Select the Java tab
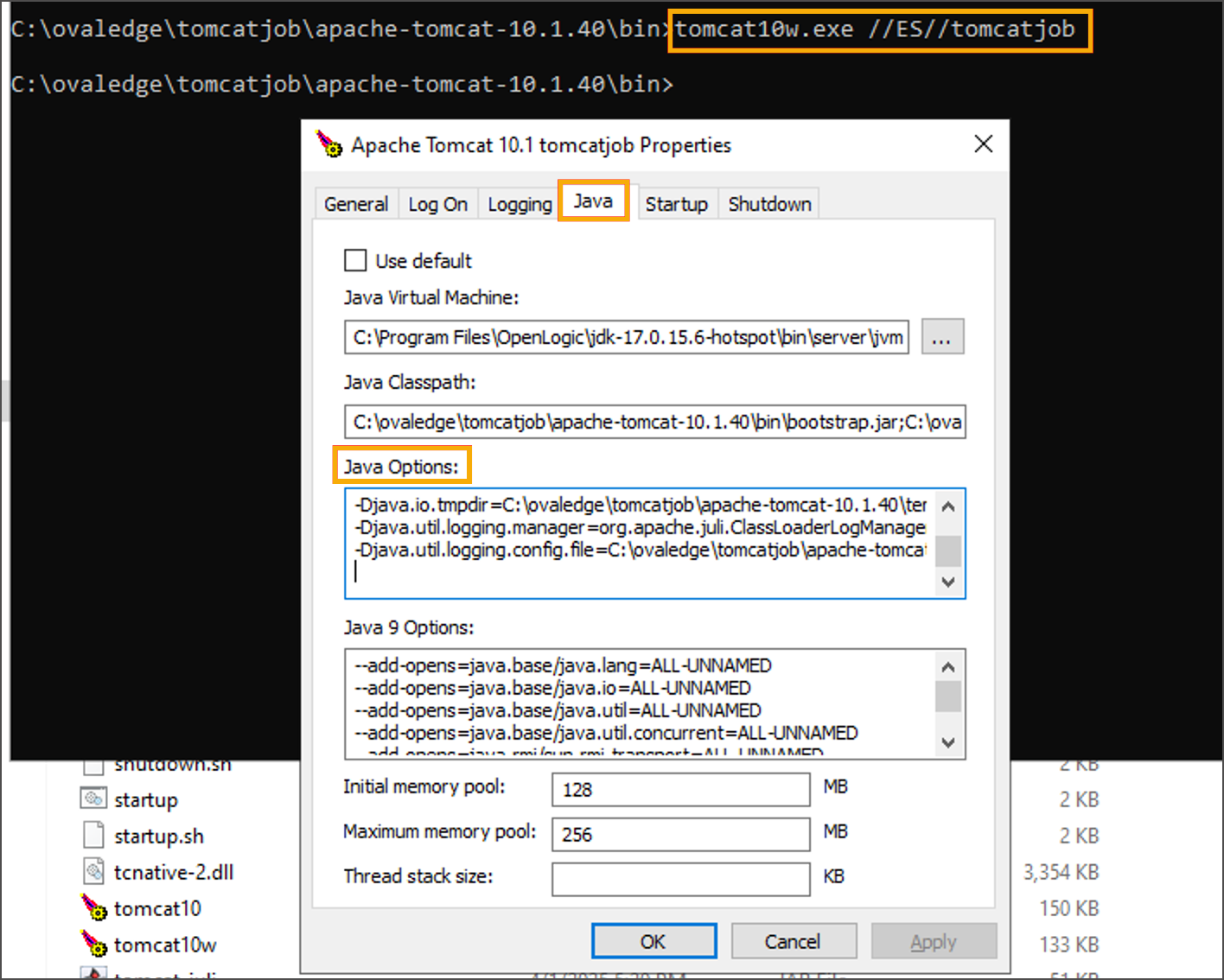This screenshot has height=980, width=1224. (x=593, y=200)
